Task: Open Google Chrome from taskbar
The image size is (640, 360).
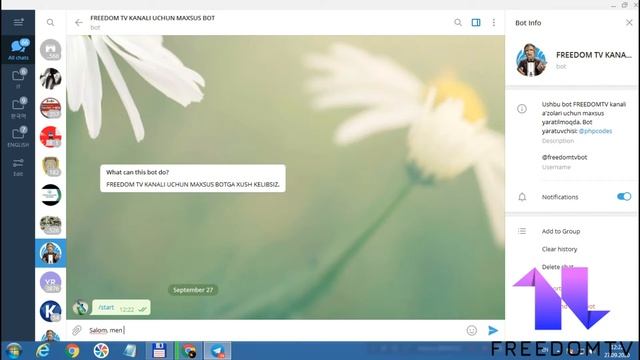Action: pyautogui.click(x=72, y=351)
